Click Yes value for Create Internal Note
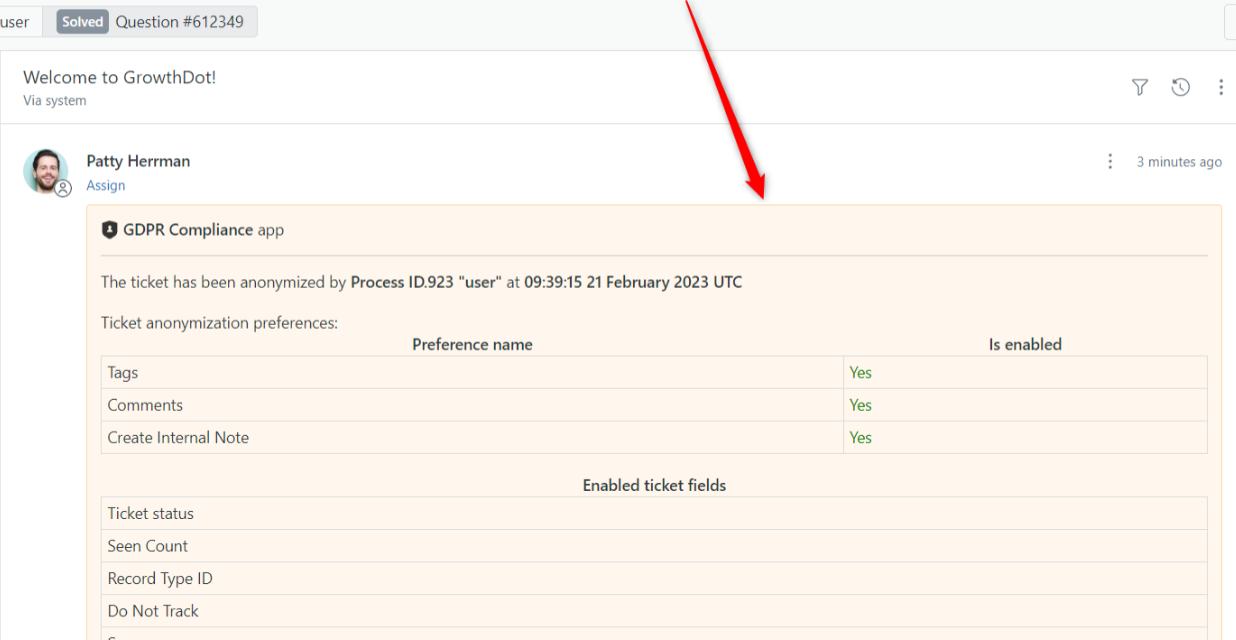Screen dimensions: 1236x640 point(861,437)
